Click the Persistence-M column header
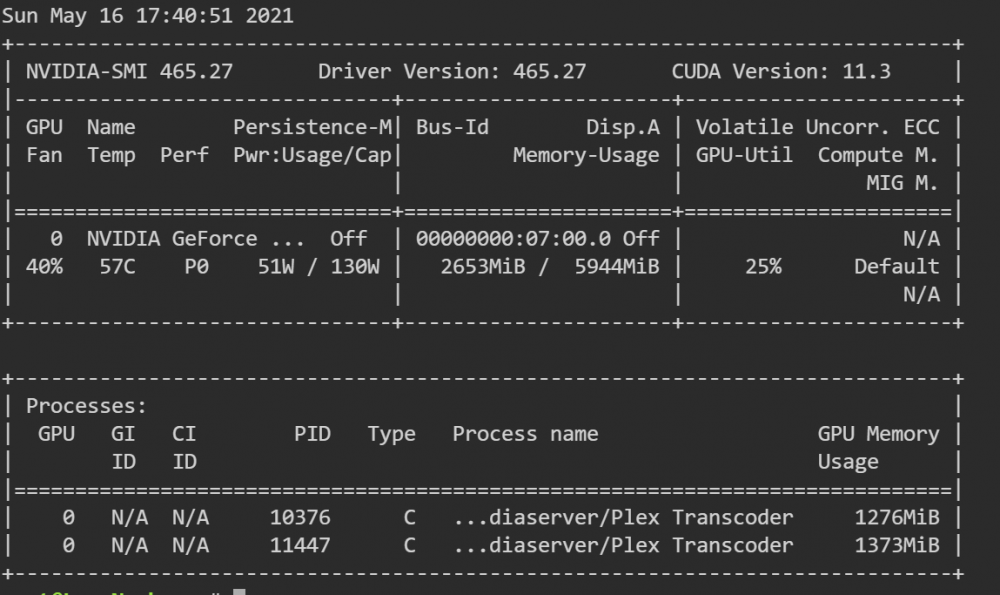The width and height of the screenshot is (1000, 595). [312, 128]
